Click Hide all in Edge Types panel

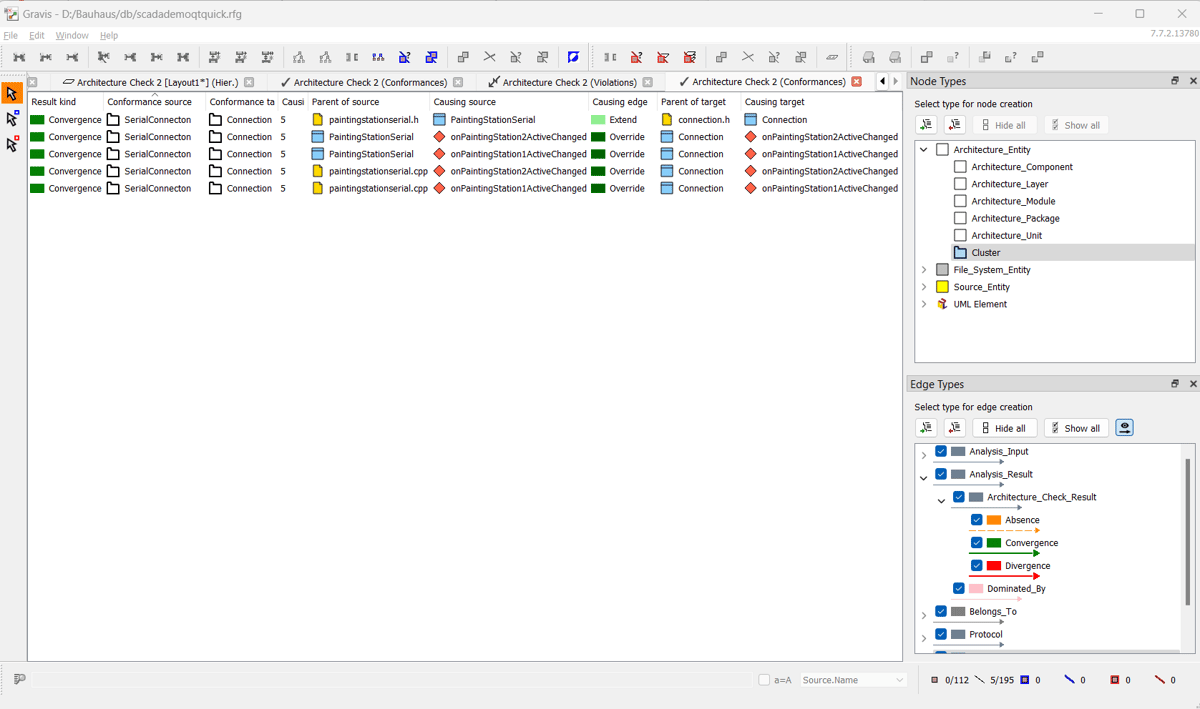(x=1003, y=428)
